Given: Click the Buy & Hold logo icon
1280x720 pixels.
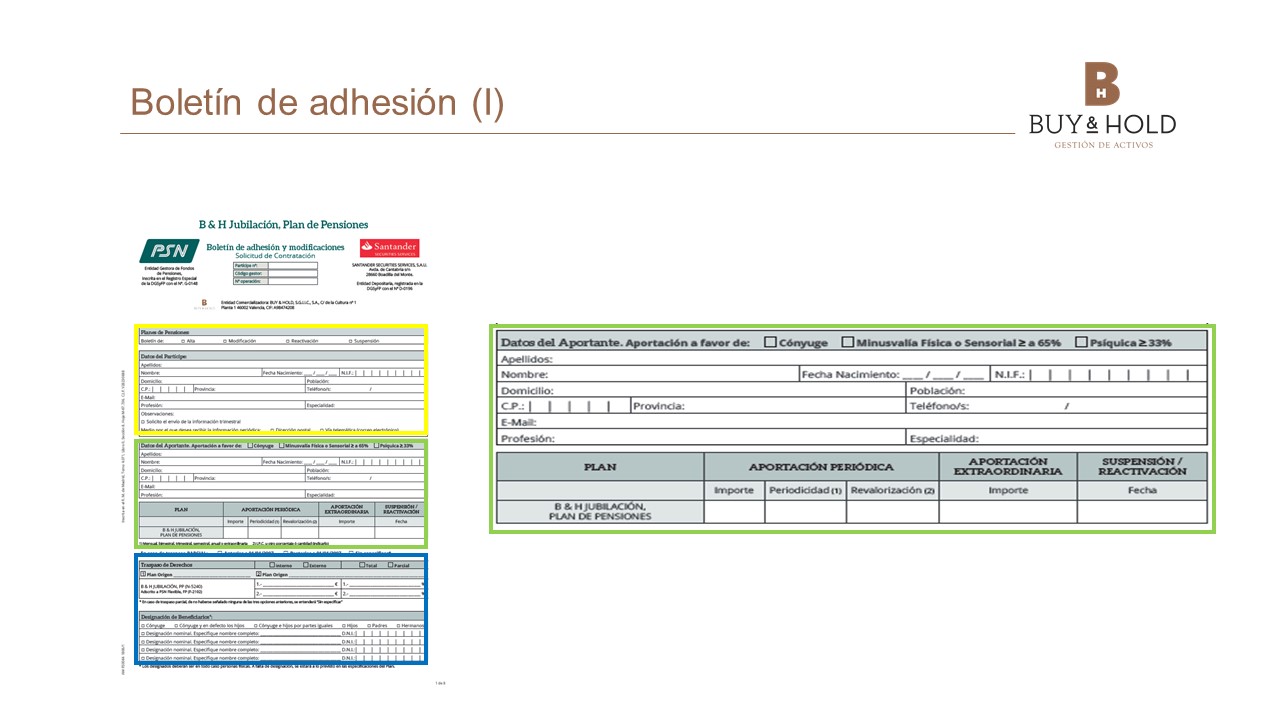Looking at the screenshot, I should 1102,85.
